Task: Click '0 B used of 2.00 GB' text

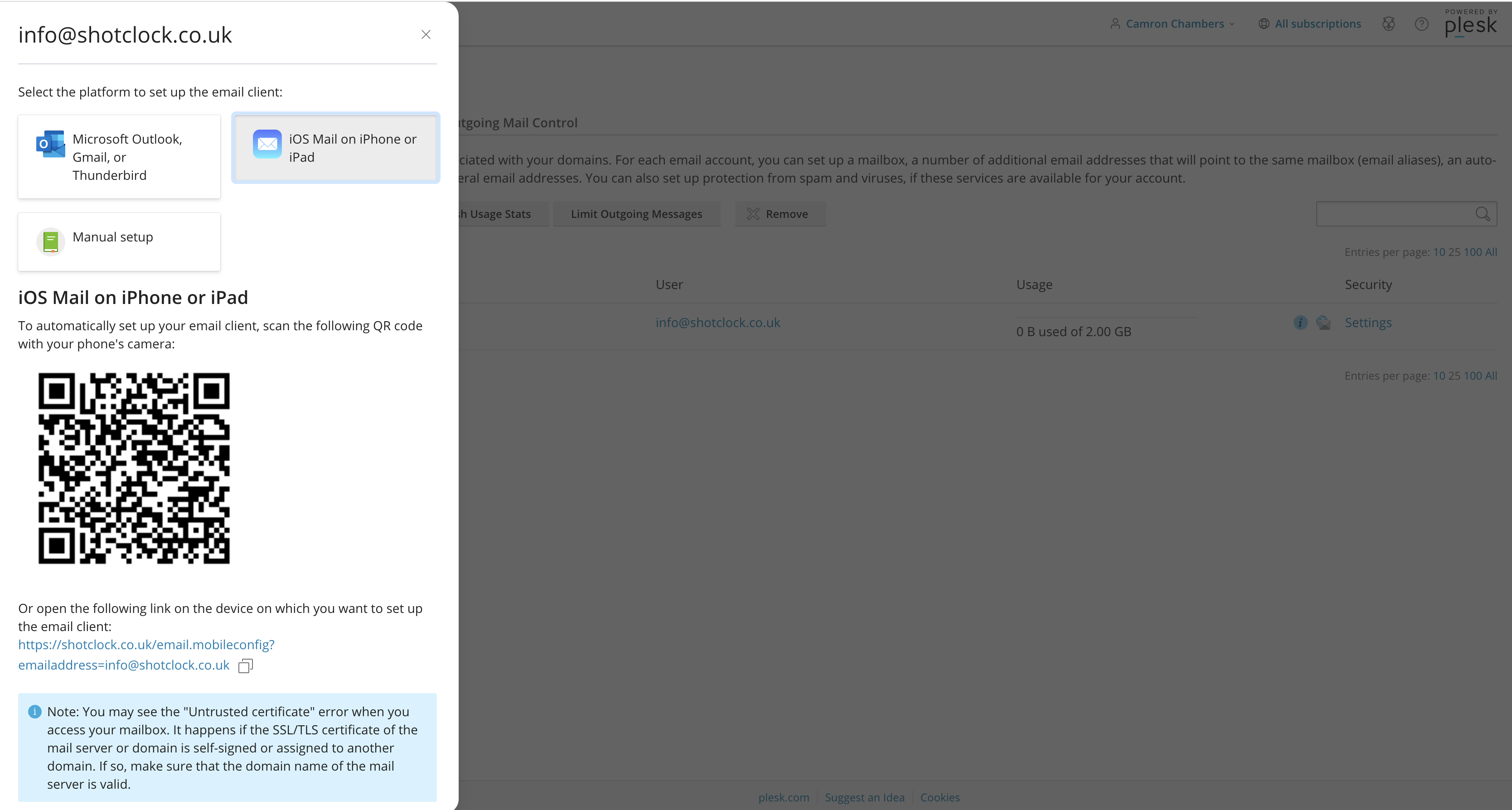Action: (1074, 332)
